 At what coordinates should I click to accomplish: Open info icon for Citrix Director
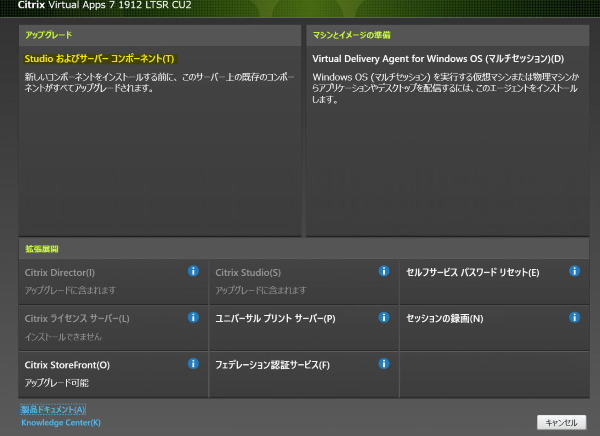[193, 271]
